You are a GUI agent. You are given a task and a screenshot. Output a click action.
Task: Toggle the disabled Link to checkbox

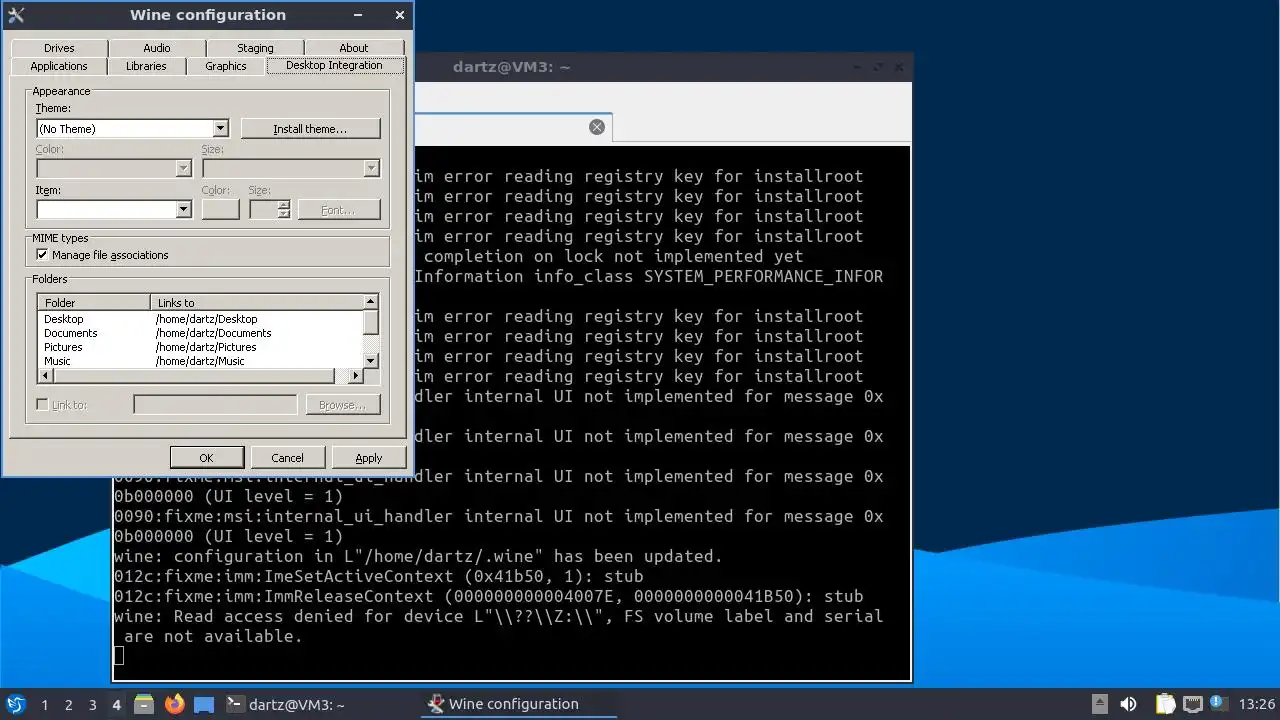pyautogui.click(x=42, y=404)
